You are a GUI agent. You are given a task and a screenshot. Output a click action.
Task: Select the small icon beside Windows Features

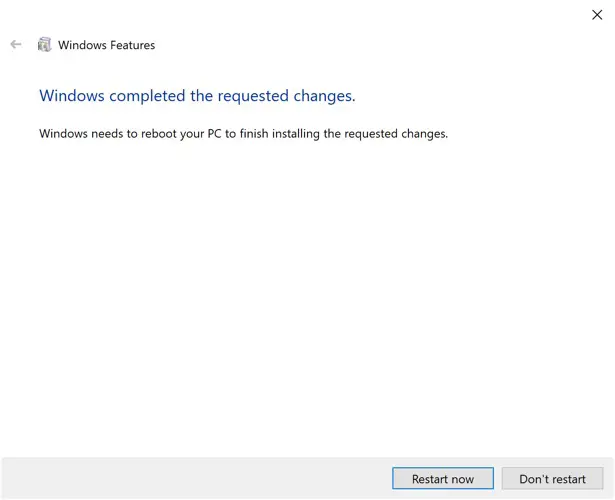pyautogui.click(x=44, y=45)
